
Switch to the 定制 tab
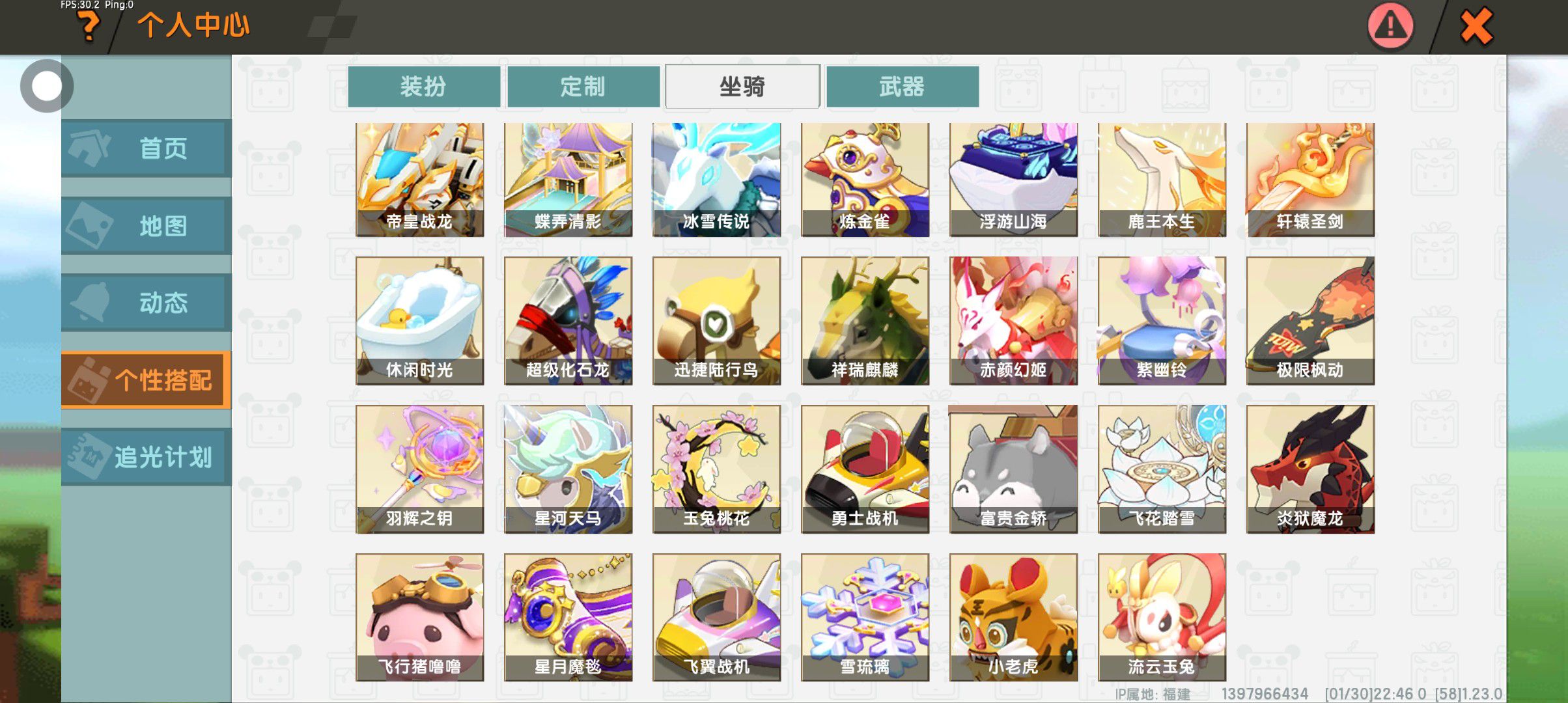[583, 86]
